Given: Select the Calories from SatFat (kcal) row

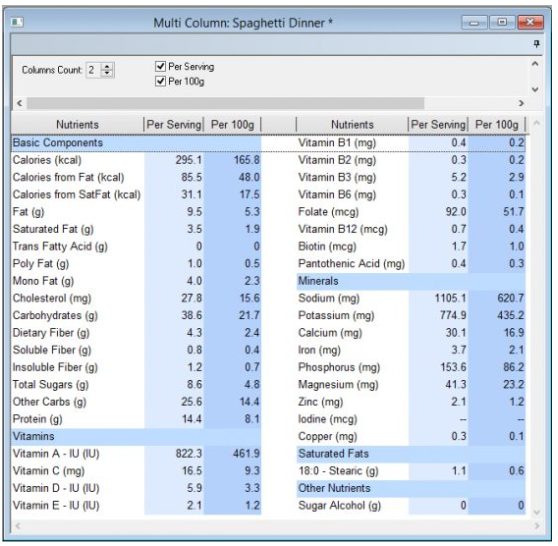Looking at the screenshot, I should (136, 195).
